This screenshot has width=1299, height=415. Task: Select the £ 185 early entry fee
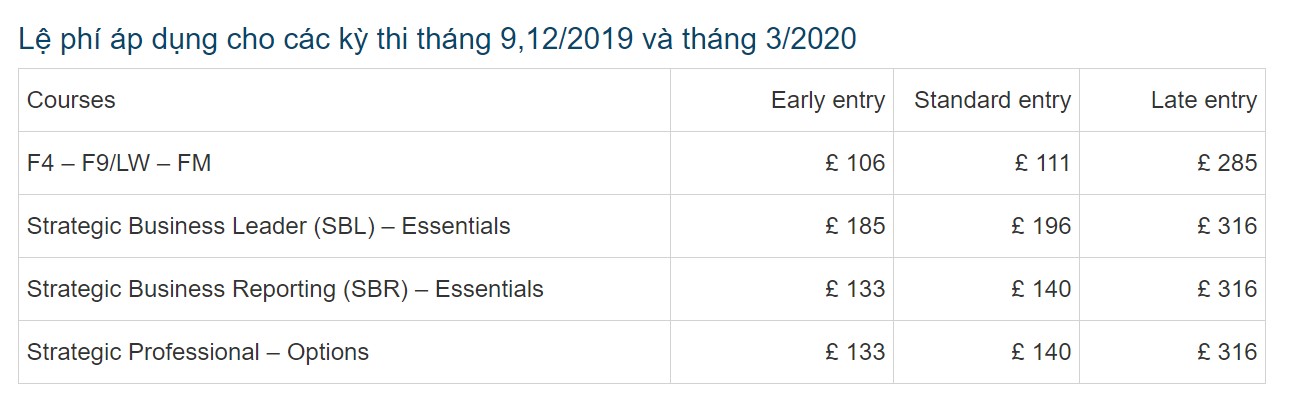(x=855, y=226)
